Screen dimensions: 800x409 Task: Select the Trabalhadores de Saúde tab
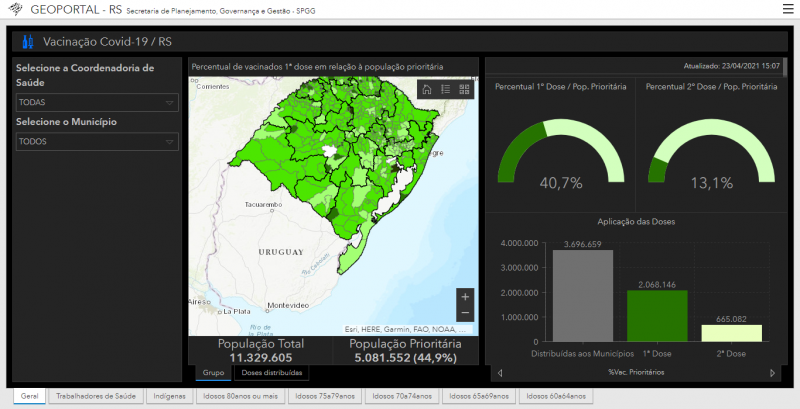[96, 396]
